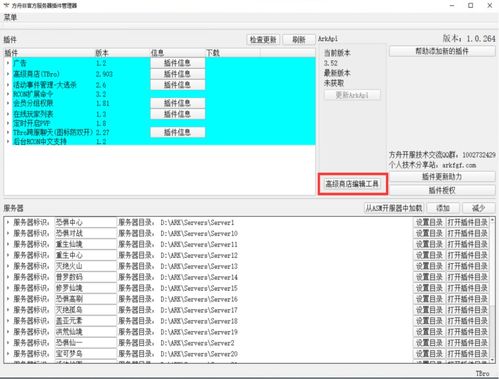499x379 pixels.
Task: Click 设置目录 for Server18
Action: point(429,321)
